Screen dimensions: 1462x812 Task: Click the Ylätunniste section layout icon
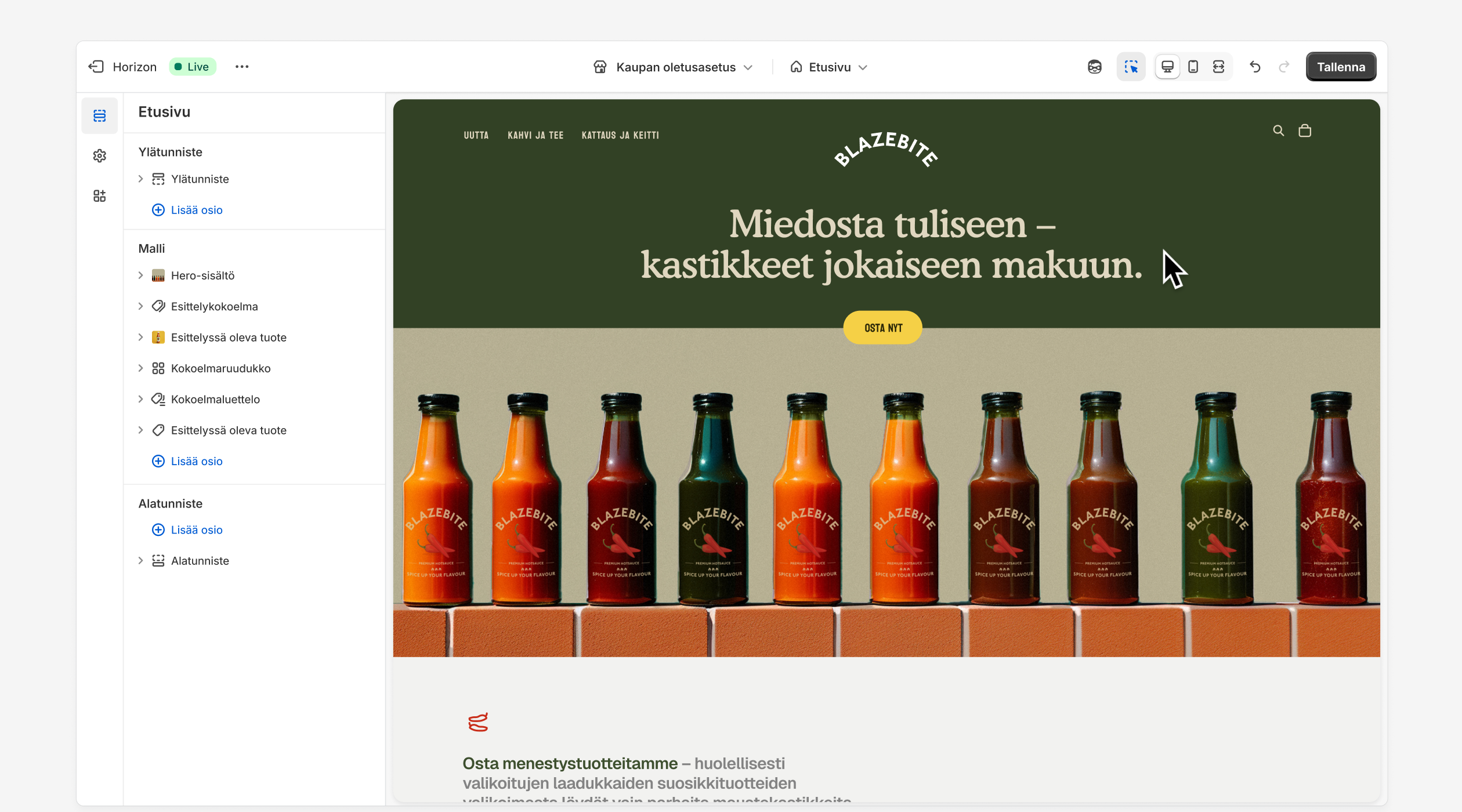tap(158, 179)
